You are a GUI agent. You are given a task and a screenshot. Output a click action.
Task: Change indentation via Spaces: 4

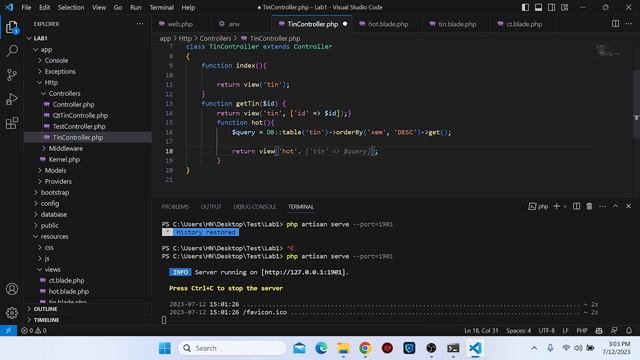pyautogui.click(x=518, y=331)
